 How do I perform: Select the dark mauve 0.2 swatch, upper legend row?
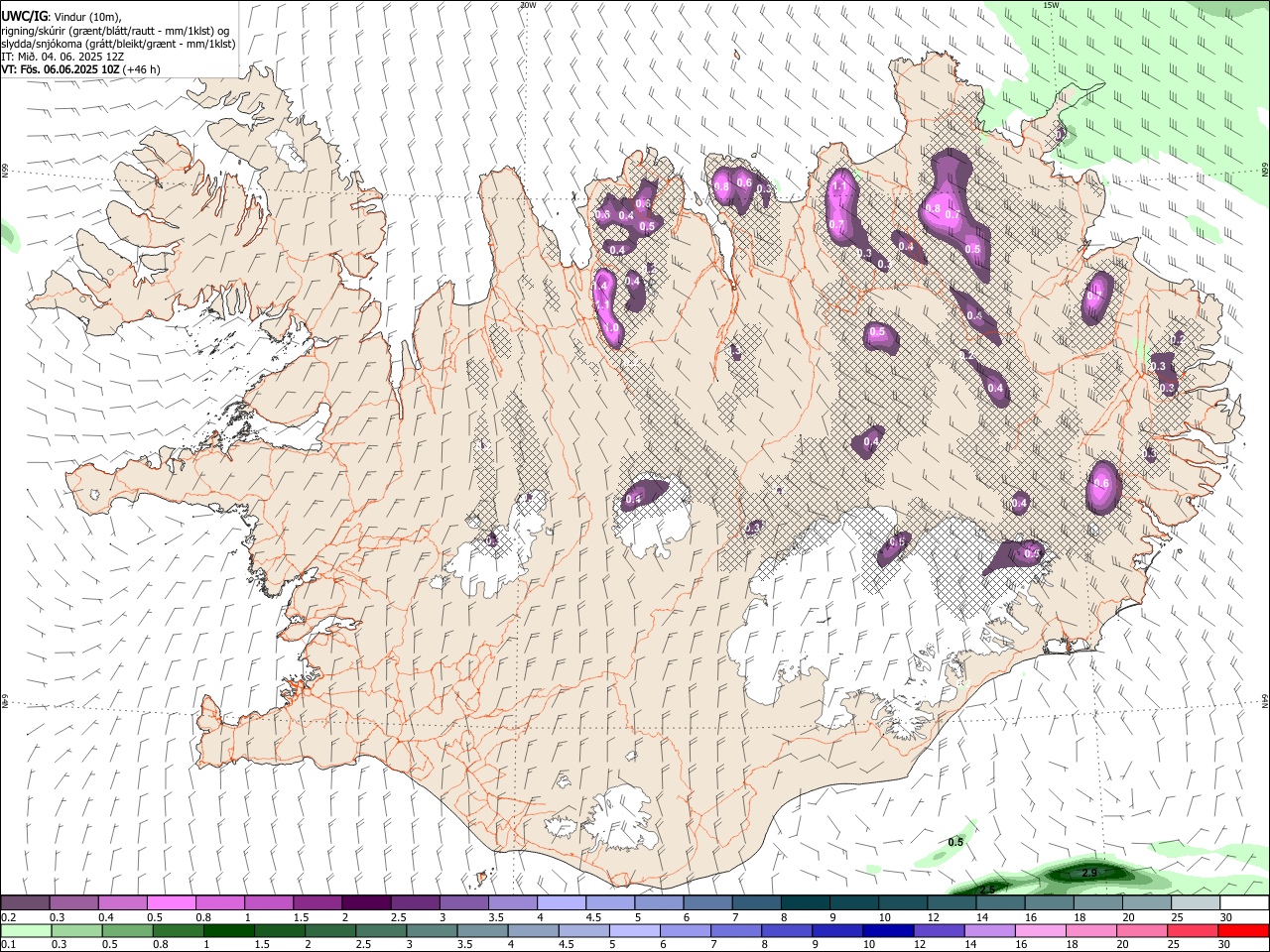click(x=25, y=903)
